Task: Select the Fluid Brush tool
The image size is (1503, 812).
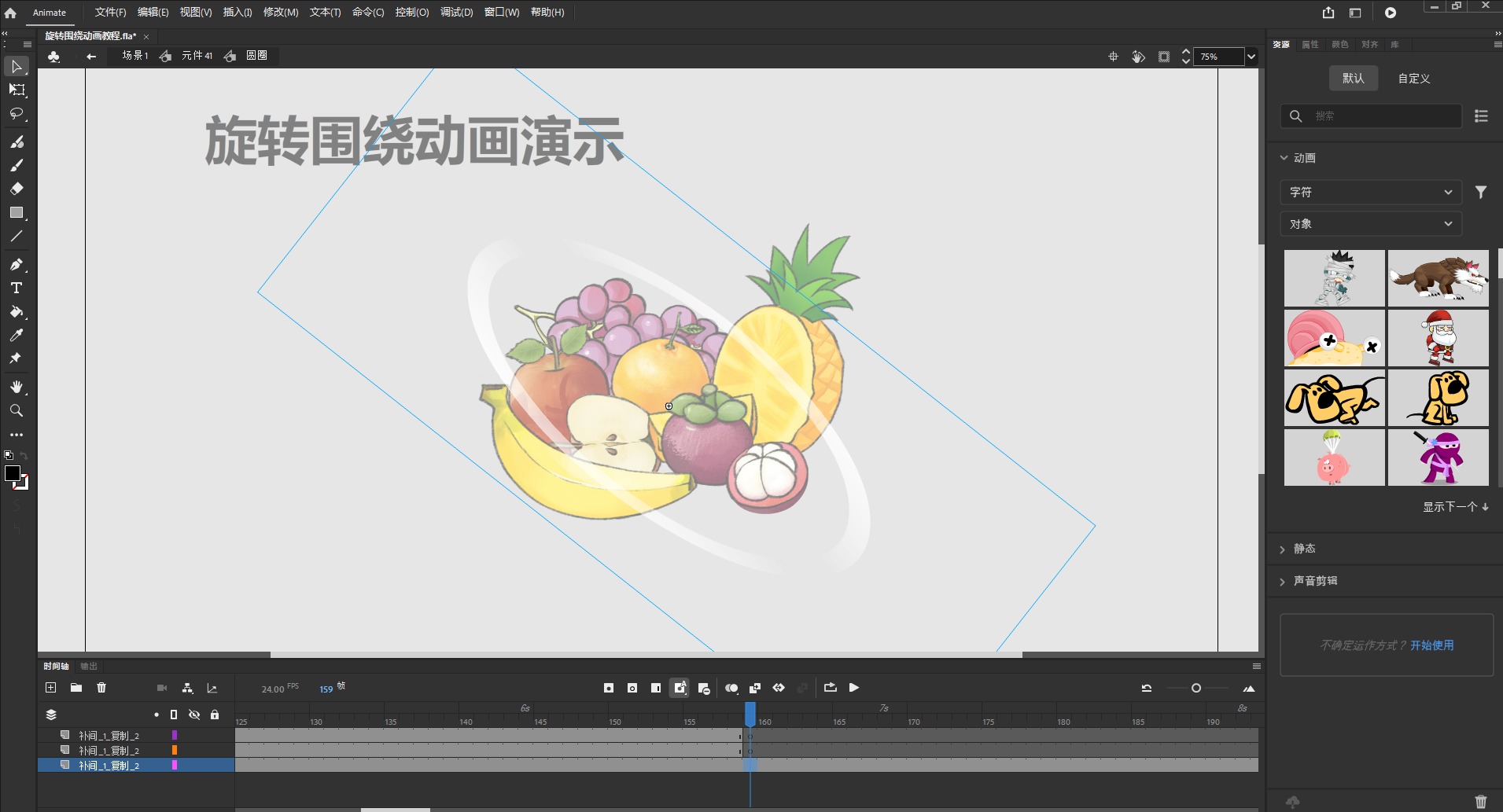Action: coord(17,141)
